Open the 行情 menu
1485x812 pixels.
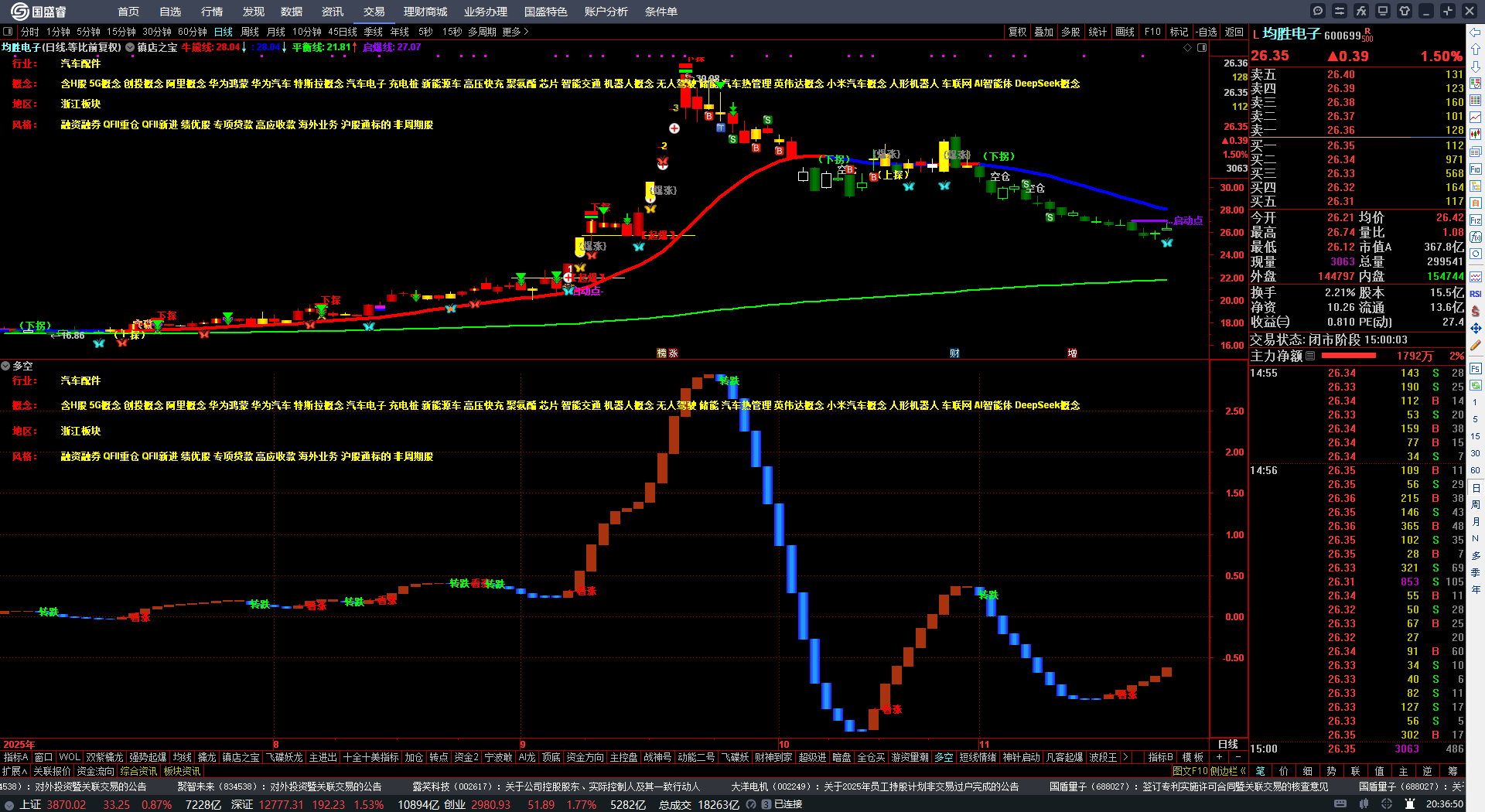click(212, 12)
